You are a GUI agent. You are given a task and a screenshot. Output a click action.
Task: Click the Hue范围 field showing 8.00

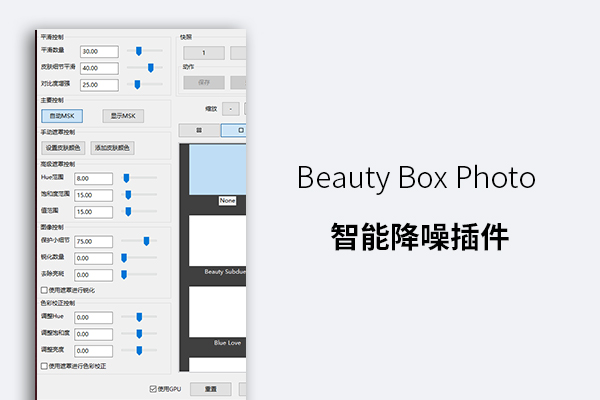coord(94,178)
